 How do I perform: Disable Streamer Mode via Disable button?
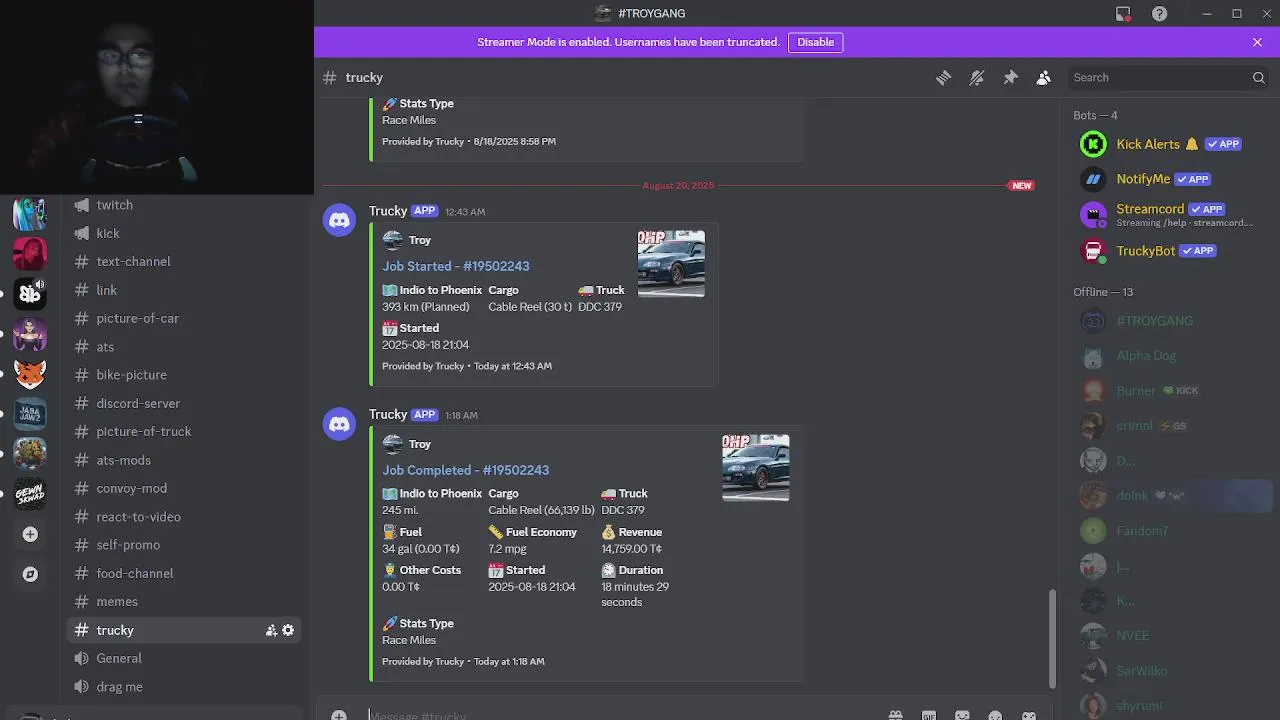(x=815, y=42)
